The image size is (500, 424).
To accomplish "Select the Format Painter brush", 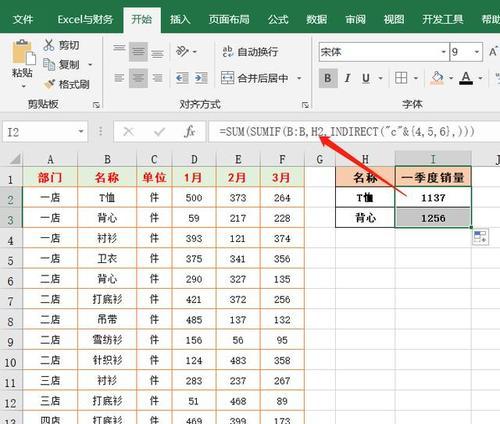I will (x=49, y=84).
